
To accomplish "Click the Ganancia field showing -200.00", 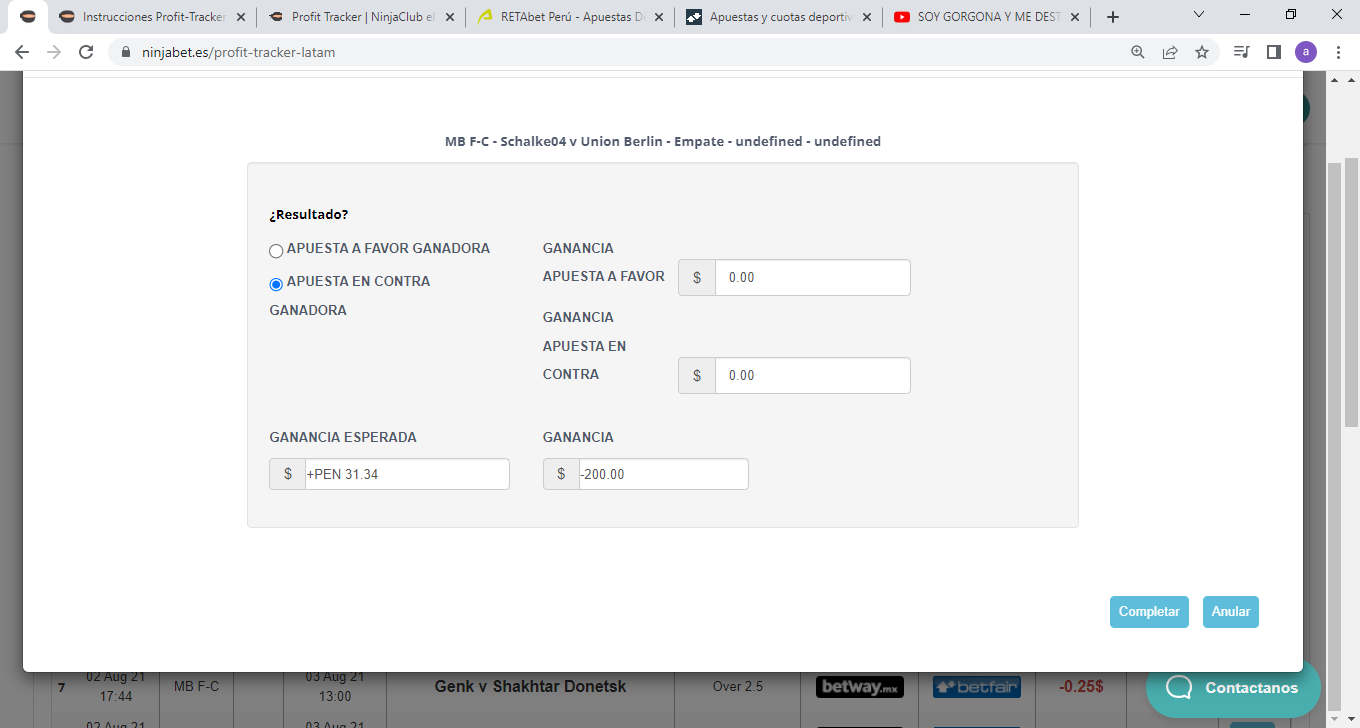I will pos(663,474).
